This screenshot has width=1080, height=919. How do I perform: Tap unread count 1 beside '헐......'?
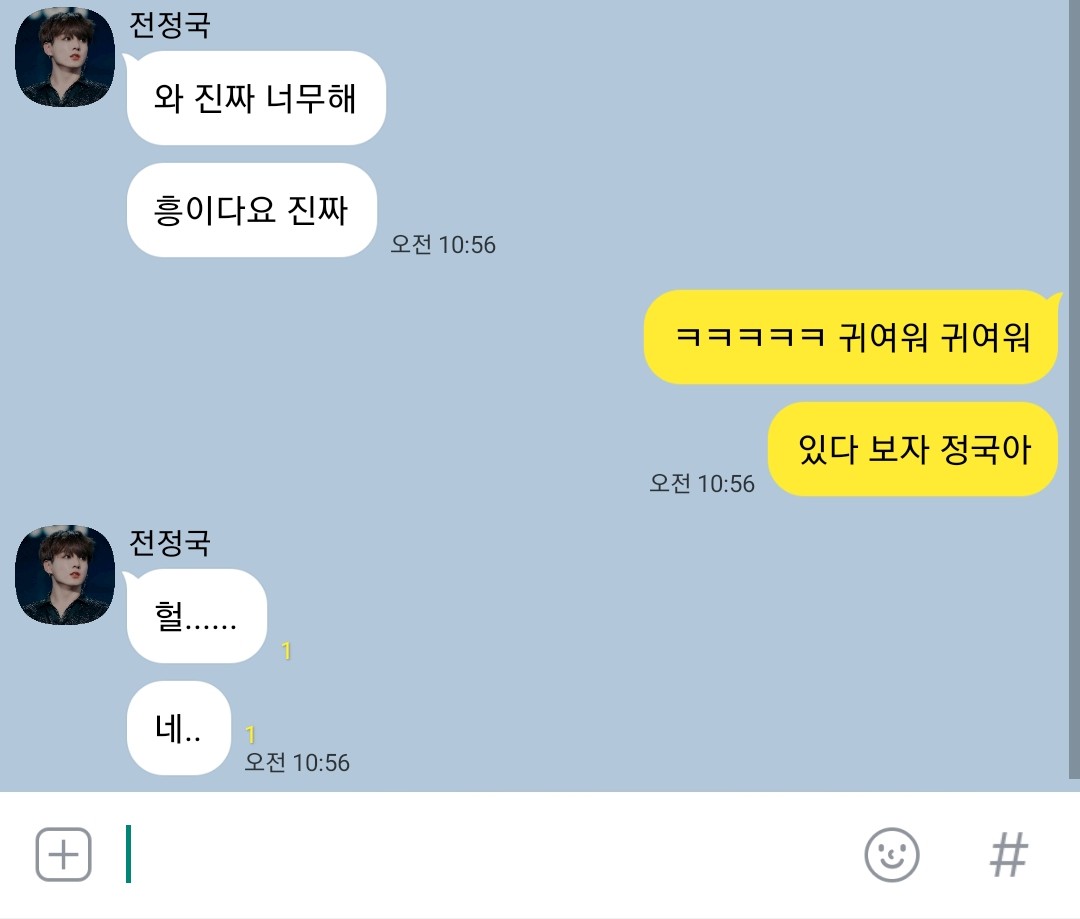287,651
